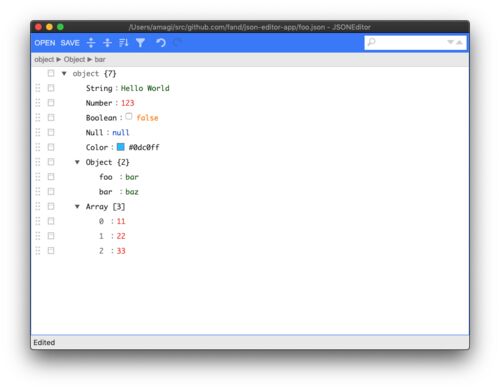500x390 pixels.
Task: Click the 'false' value text
Action: point(147,118)
